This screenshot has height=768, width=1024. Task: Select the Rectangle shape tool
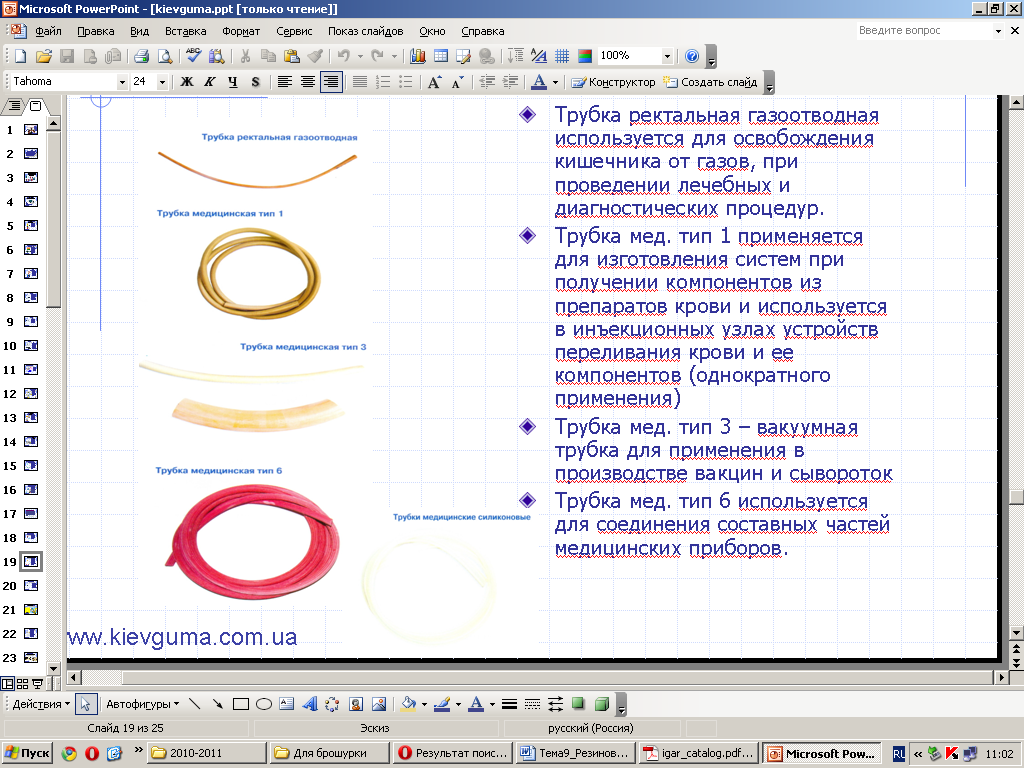pyautogui.click(x=241, y=704)
